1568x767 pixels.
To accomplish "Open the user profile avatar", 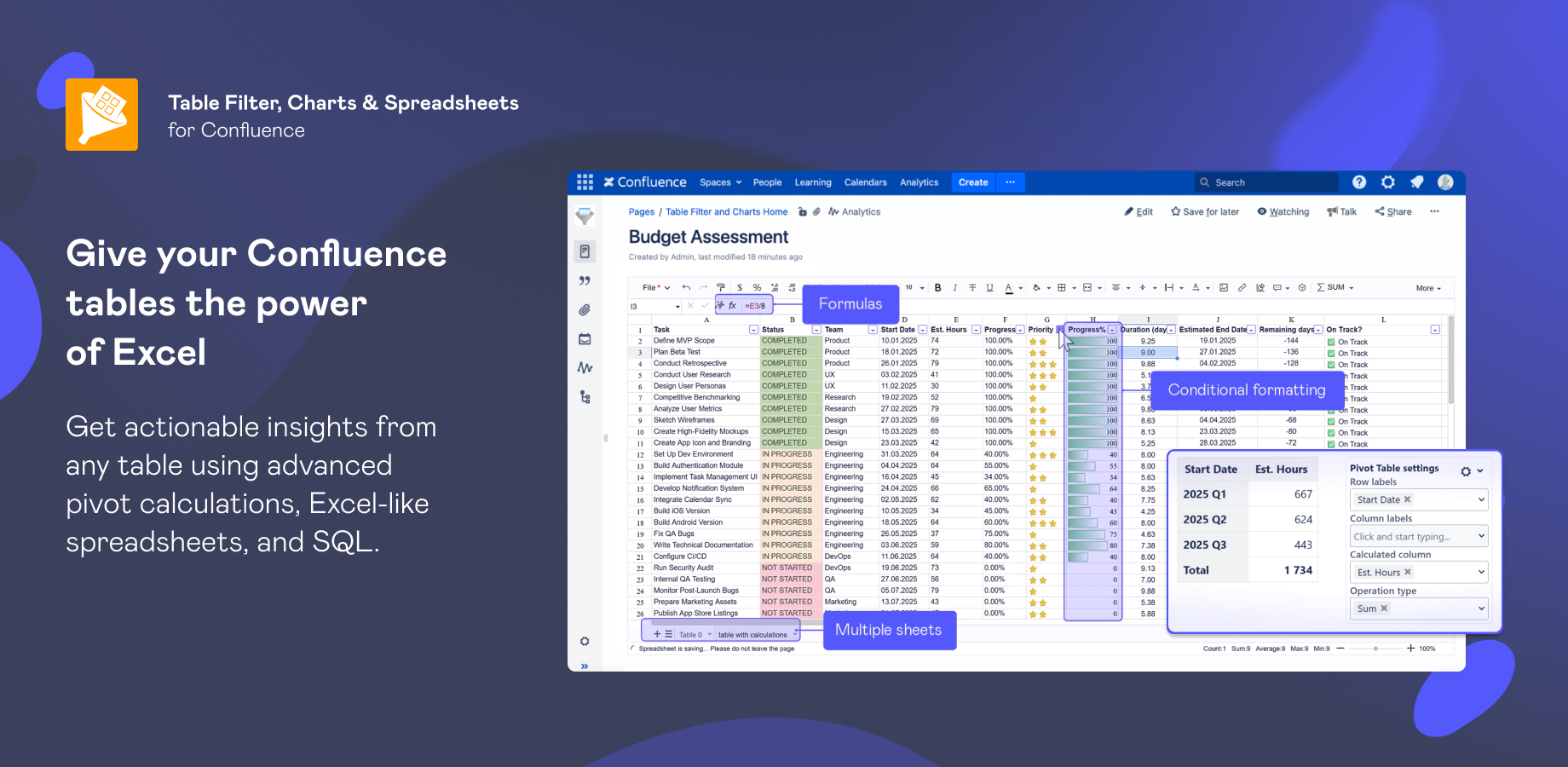I will click(1445, 182).
